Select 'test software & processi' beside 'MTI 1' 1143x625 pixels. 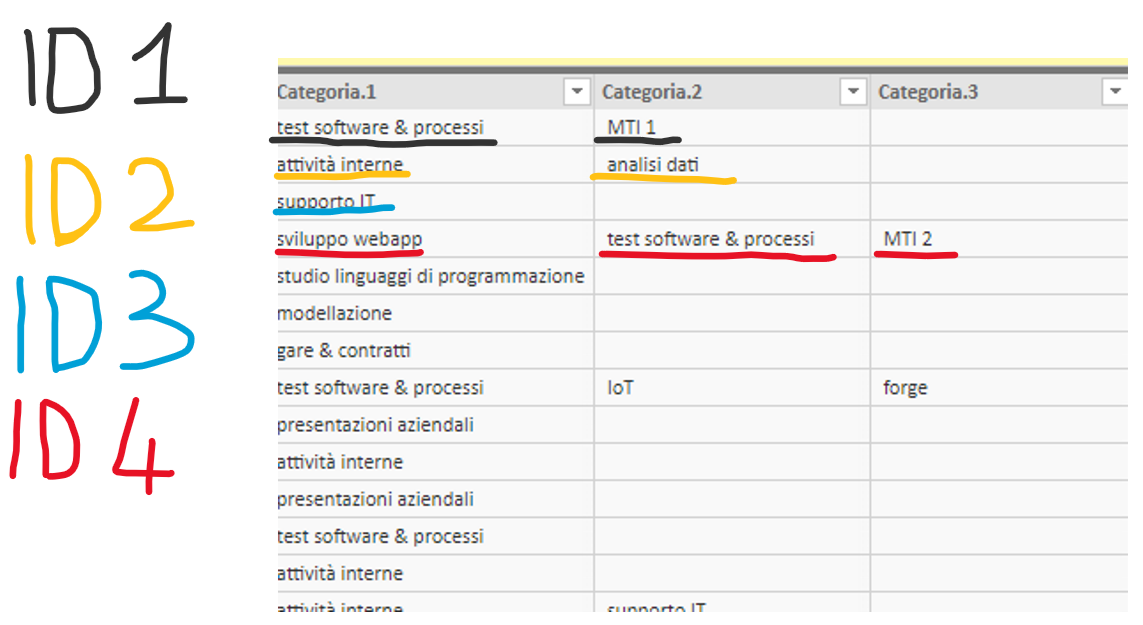click(x=436, y=128)
